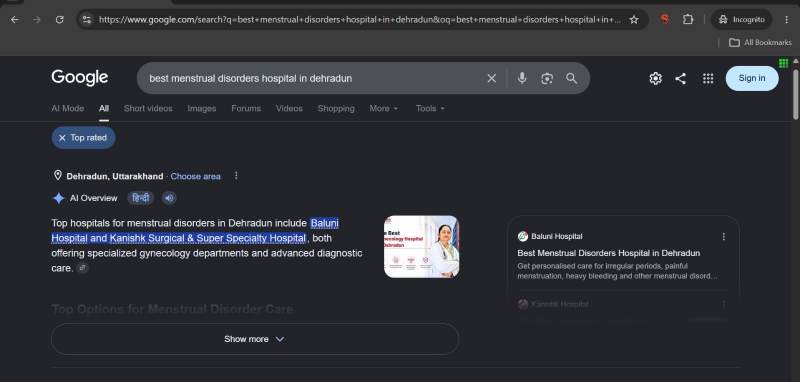
Task: Clear search text with X icon
Action: point(491,79)
